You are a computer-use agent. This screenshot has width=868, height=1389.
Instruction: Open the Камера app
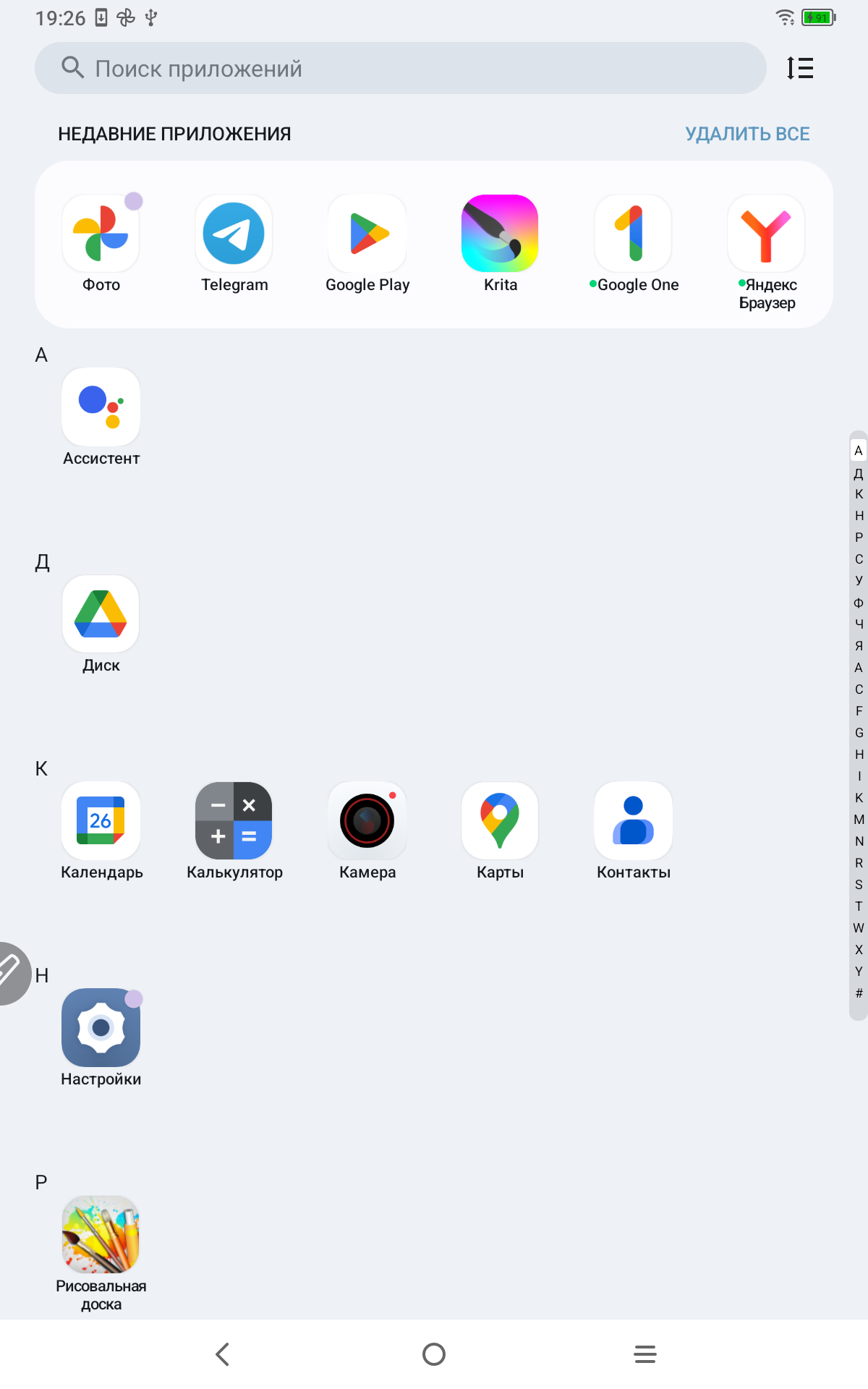[x=367, y=820]
